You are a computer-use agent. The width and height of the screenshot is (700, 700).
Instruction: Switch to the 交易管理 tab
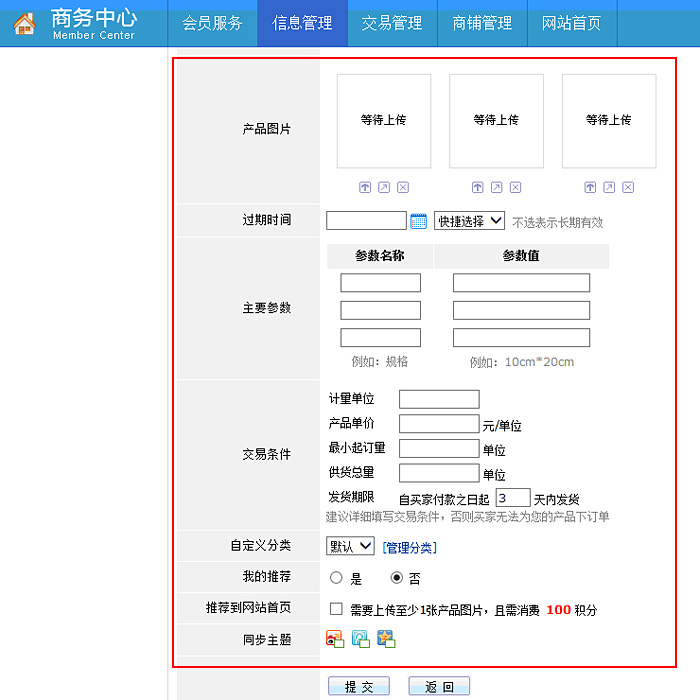(x=392, y=23)
